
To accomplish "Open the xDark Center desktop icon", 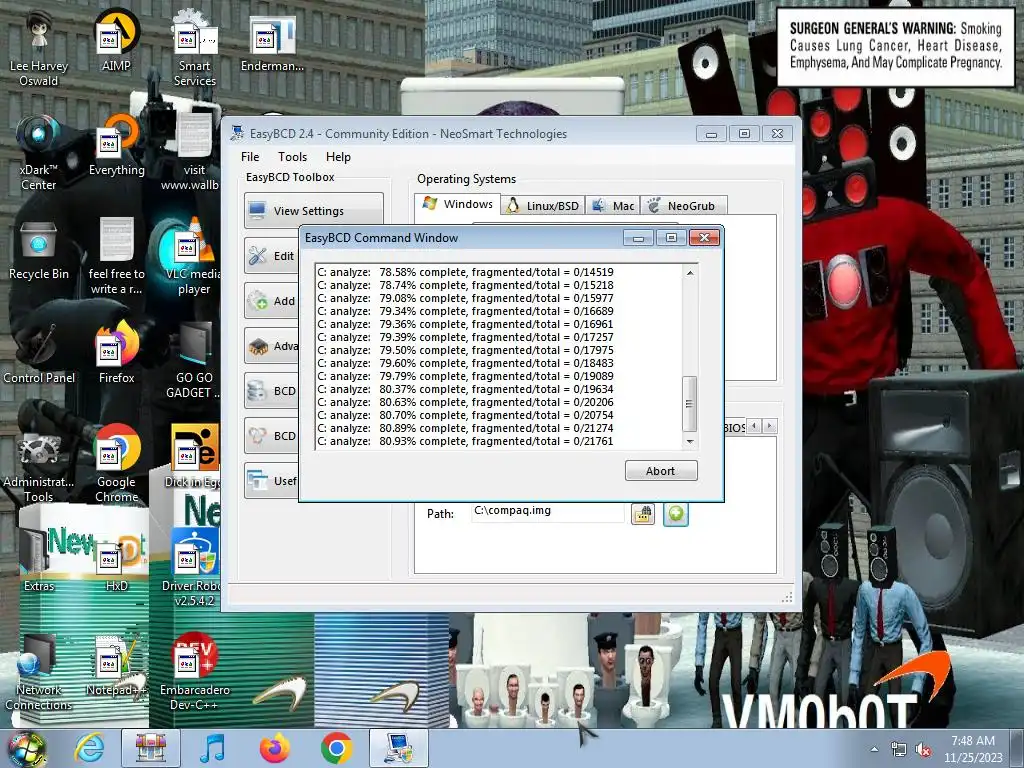I will click(x=39, y=152).
